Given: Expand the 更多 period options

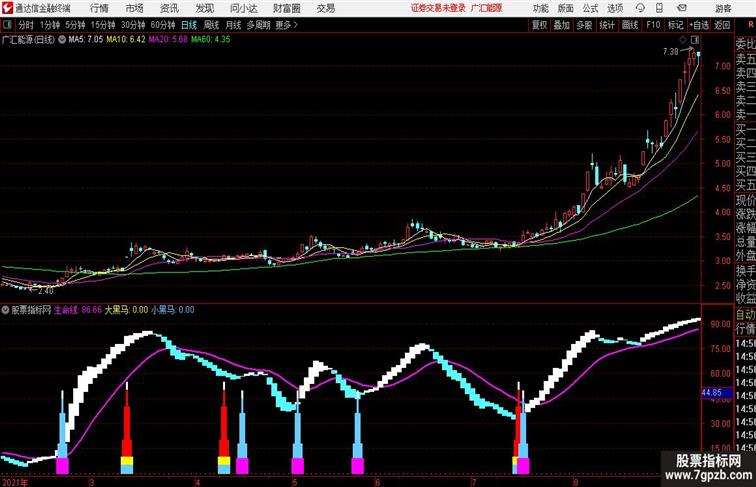Looking at the screenshot, I should point(286,25).
